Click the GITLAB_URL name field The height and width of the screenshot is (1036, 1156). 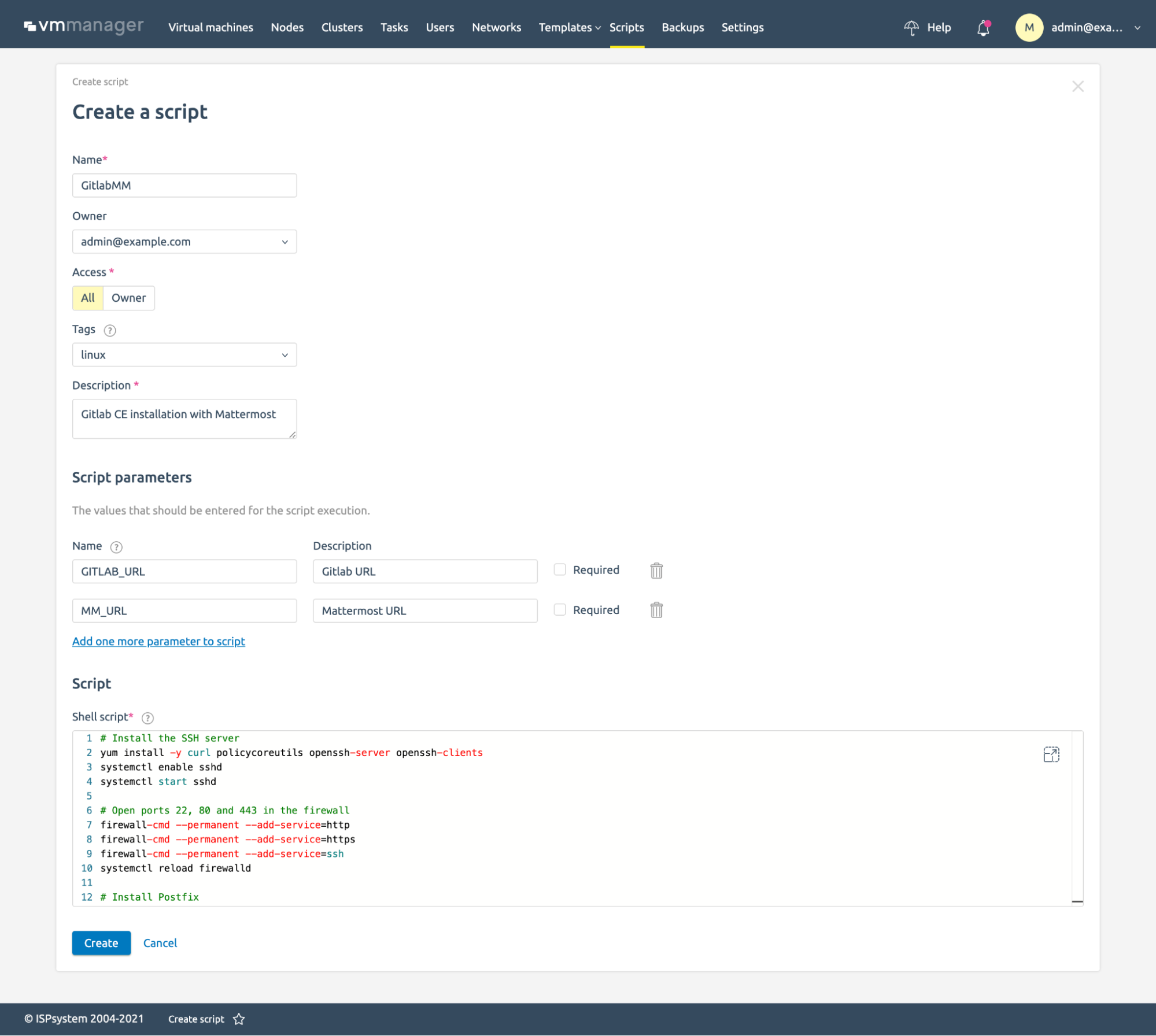(184, 571)
